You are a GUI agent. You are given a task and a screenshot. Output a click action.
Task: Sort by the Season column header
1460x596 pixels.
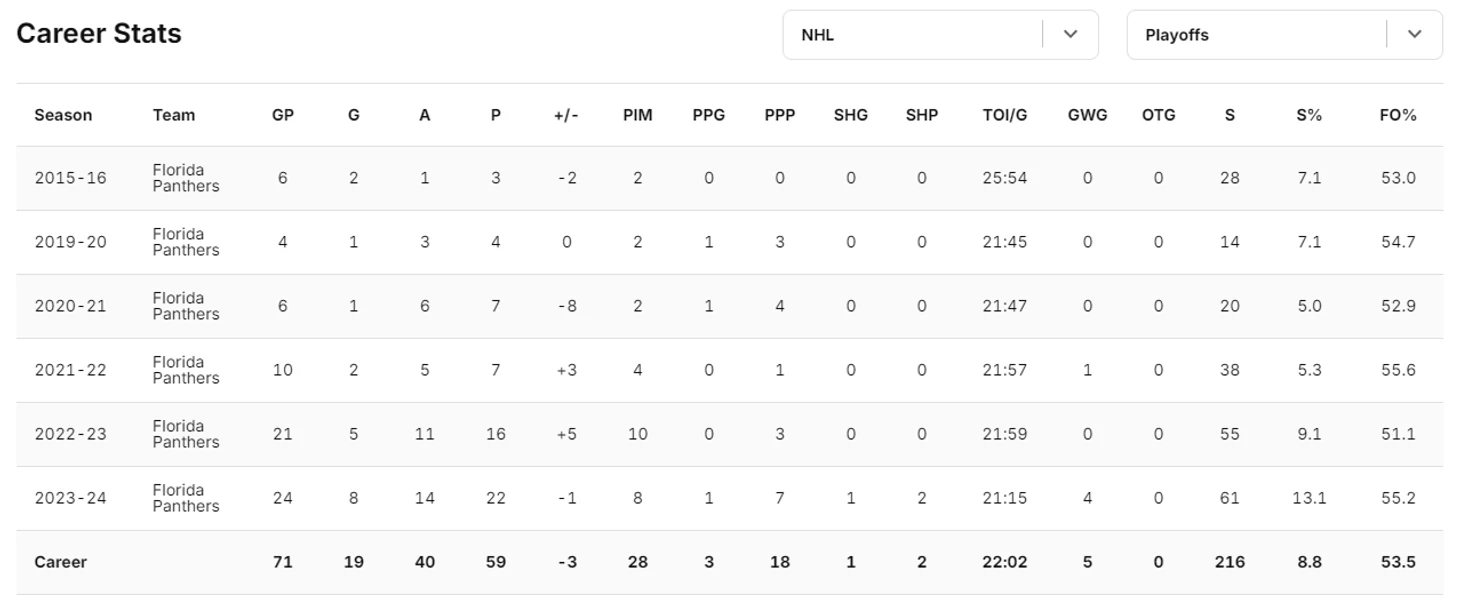click(63, 115)
